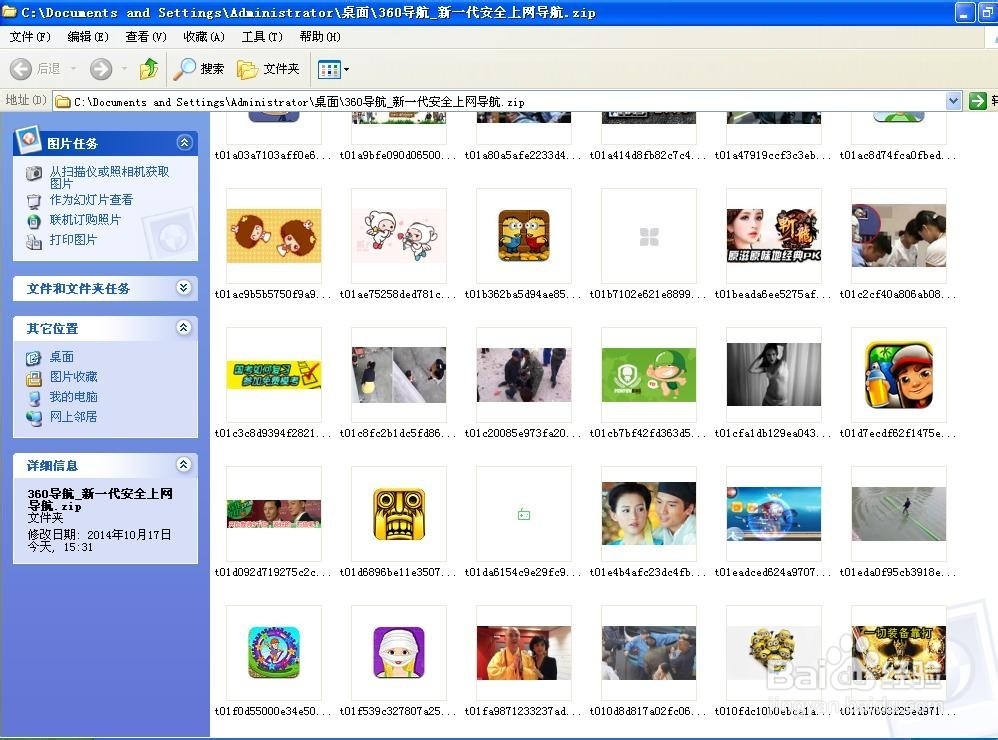Click file name t01a03a7103aff0e6
The image size is (998, 740).
point(274,155)
